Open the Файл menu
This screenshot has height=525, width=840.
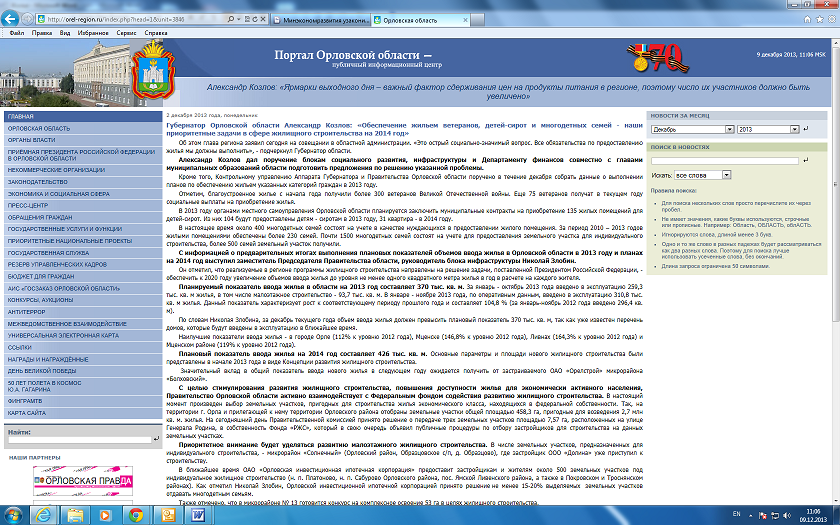[x=17, y=33]
